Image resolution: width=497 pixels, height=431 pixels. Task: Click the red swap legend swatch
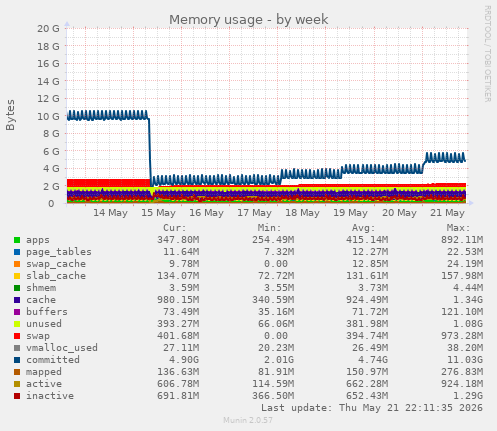tap(17, 336)
